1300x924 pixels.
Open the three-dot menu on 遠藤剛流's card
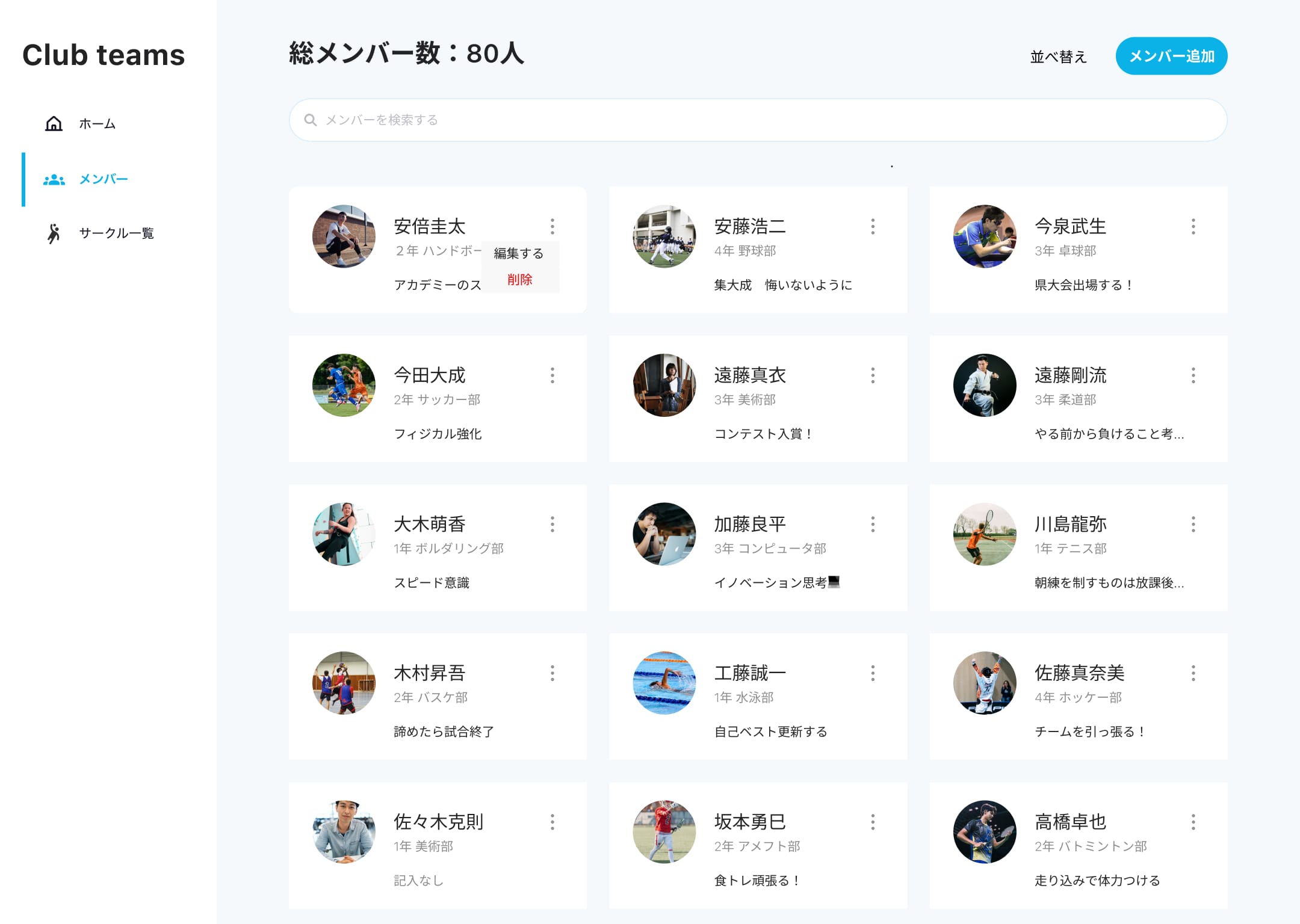pos(1193,375)
